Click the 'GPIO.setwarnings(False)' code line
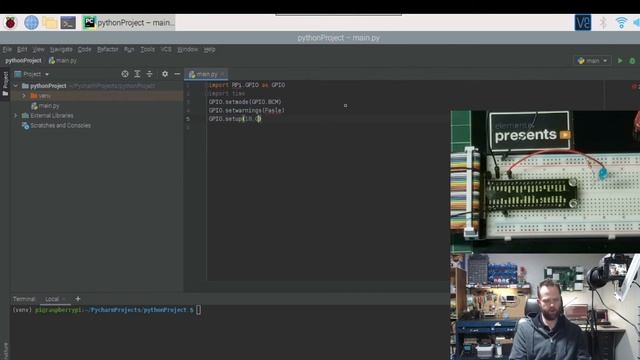This screenshot has width=640, height=360. [247, 110]
